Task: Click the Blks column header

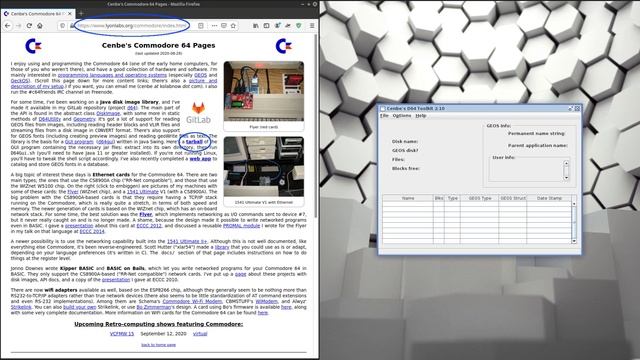Action: coord(439,198)
